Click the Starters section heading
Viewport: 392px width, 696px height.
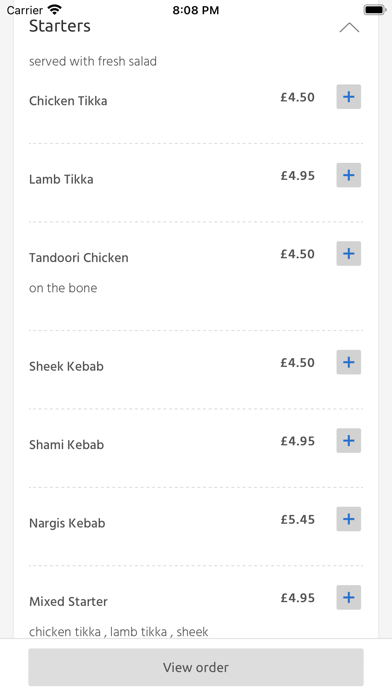(x=60, y=26)
